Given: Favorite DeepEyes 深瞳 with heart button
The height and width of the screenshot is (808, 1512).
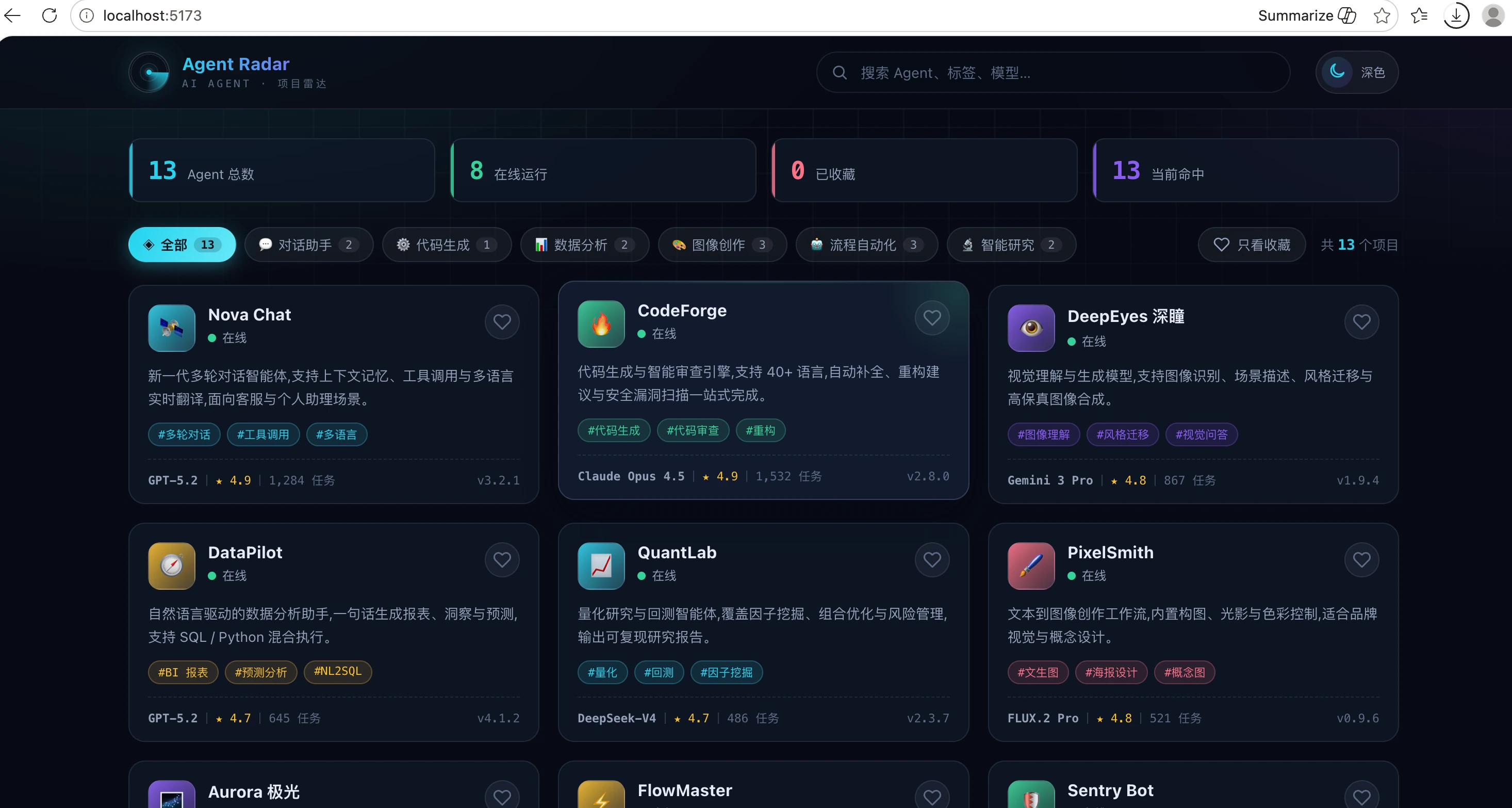Looking at the screenshot, I should coord(1362,322).
